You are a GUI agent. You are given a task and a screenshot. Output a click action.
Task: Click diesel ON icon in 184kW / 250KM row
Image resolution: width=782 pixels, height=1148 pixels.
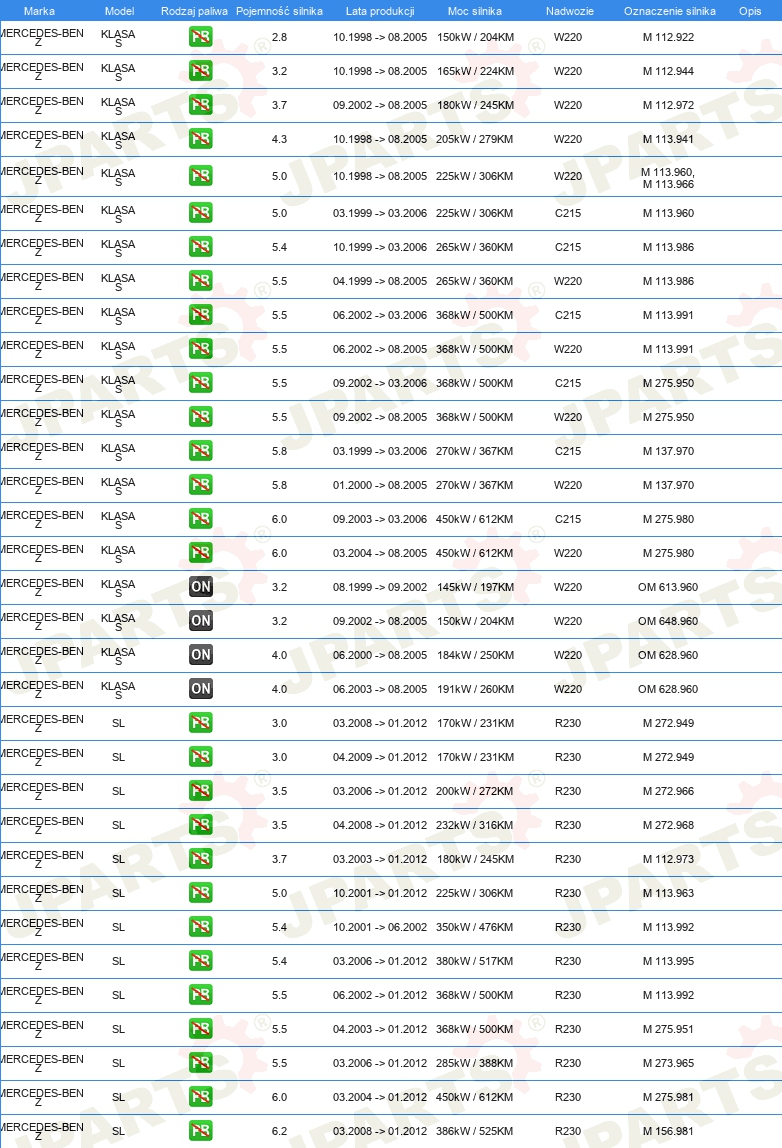[201, 655]
